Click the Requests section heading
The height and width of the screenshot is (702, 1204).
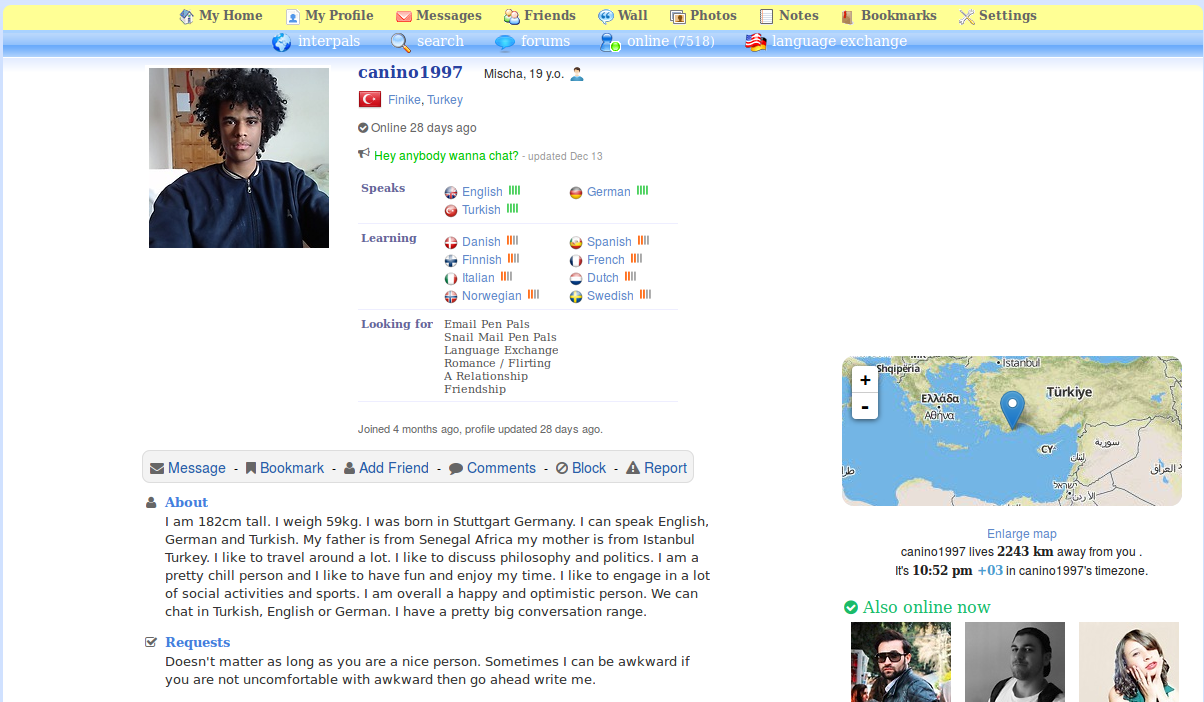198,642
